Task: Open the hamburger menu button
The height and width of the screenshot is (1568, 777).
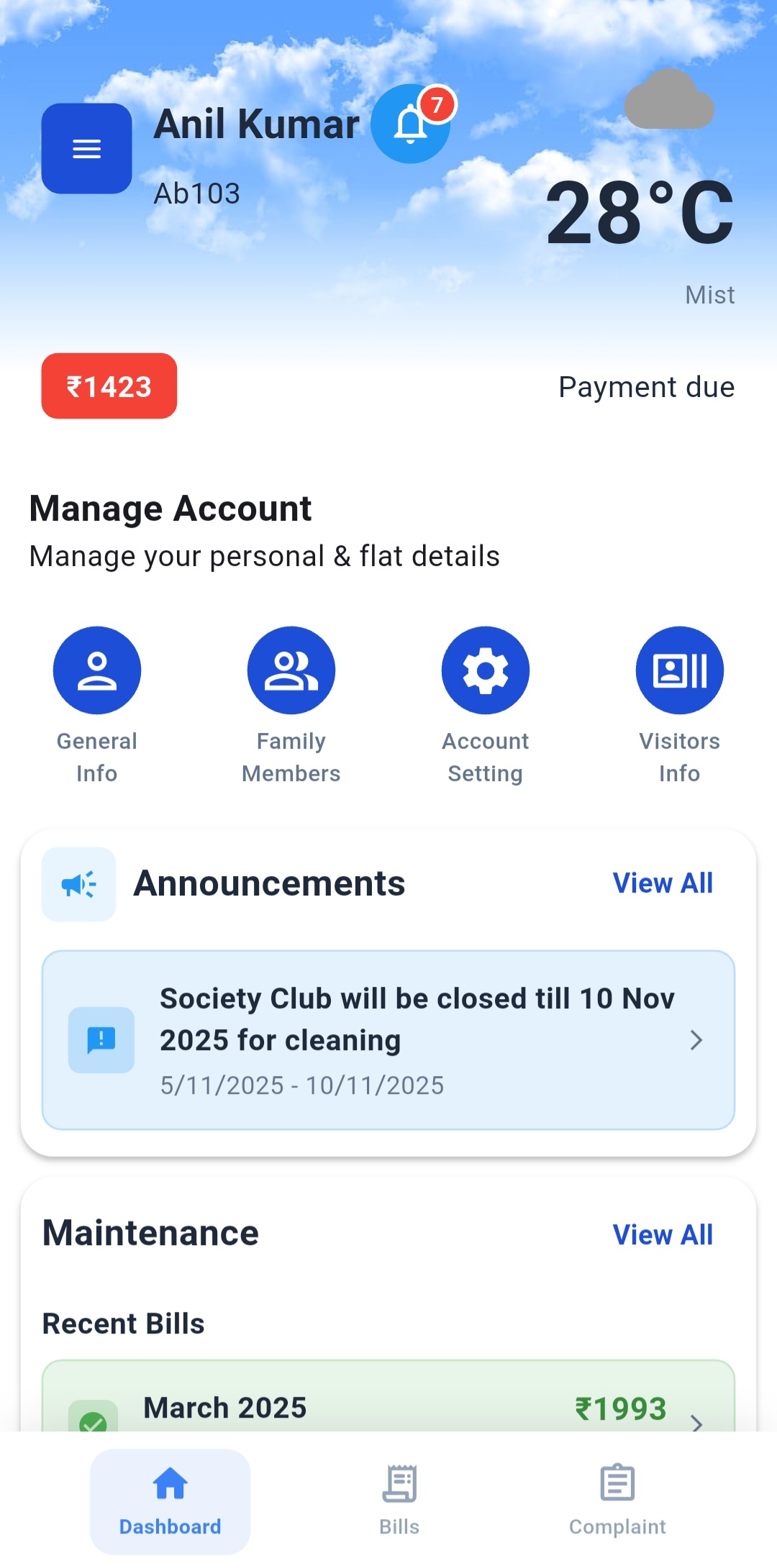Action: 86,149
